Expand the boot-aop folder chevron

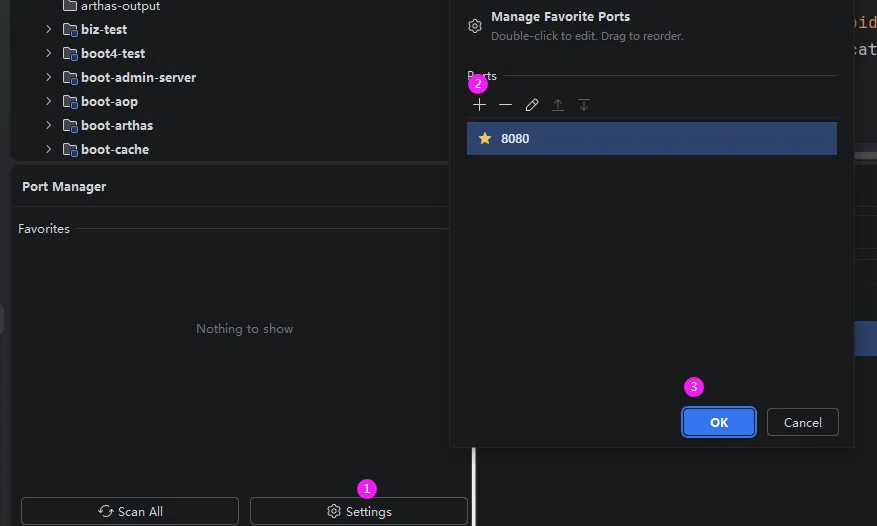click(x=48, y=101)
